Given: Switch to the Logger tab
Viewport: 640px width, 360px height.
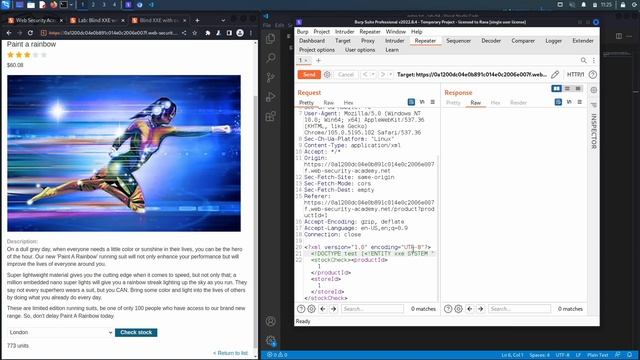Looking at the screenshot, I should click(553, 41).
